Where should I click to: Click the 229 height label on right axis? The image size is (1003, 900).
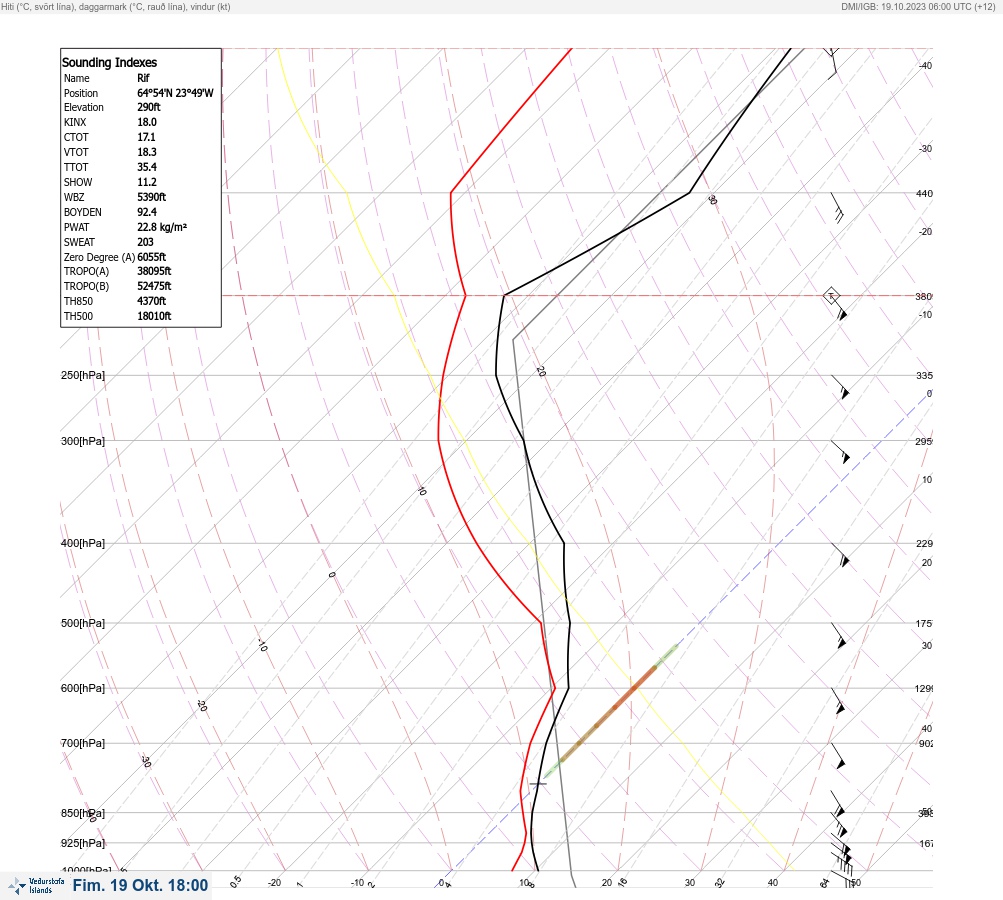[x=924, y=544]
